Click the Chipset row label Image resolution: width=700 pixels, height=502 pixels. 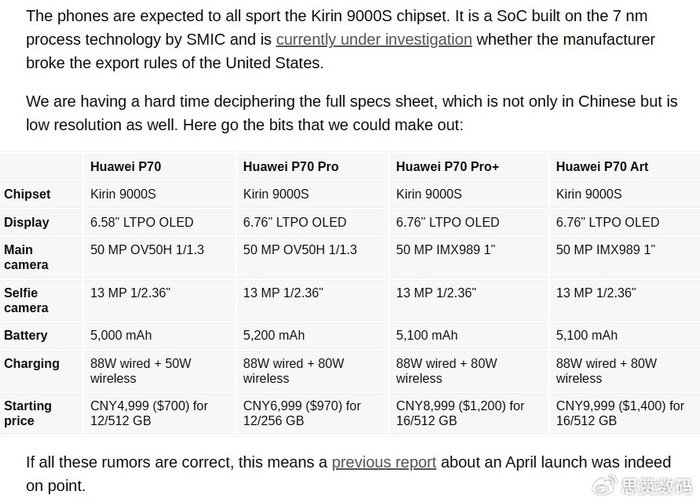tap(27, 194)
